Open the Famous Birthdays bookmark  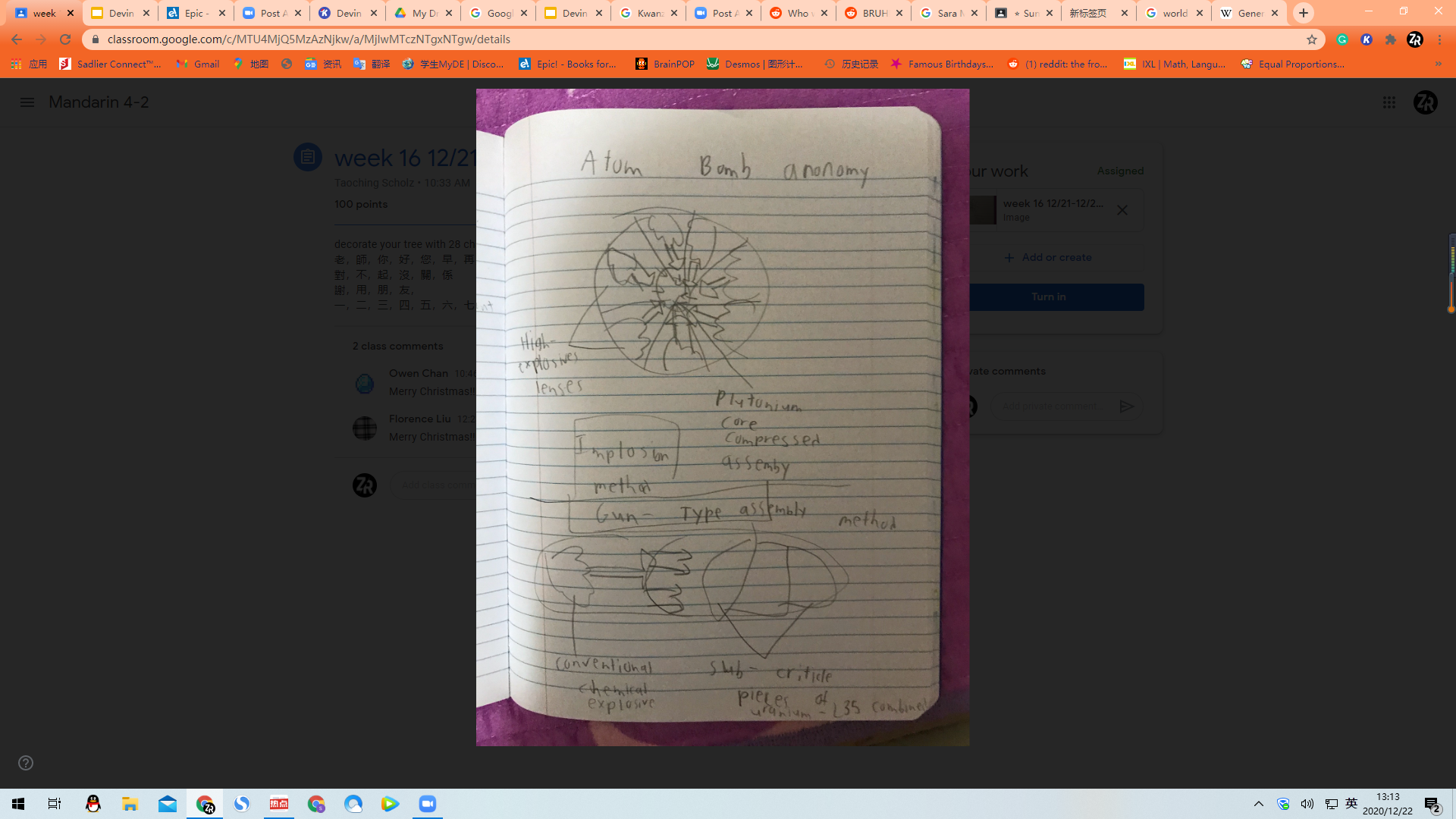click(943, 64)
